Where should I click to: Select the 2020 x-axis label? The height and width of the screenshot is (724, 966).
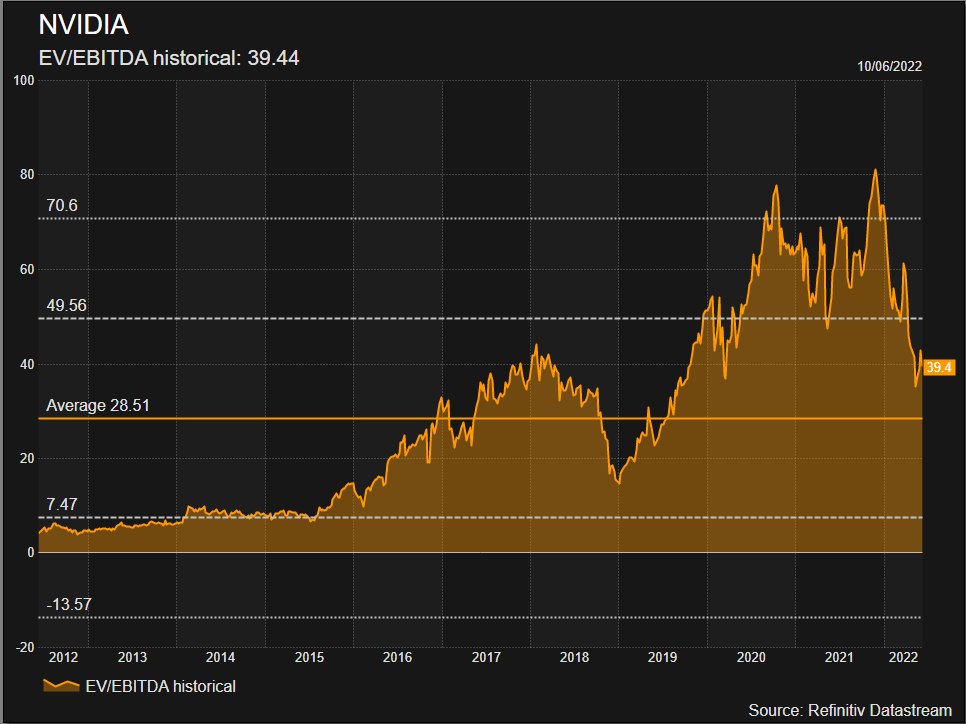pyautogui.click(x=751, y=657)
